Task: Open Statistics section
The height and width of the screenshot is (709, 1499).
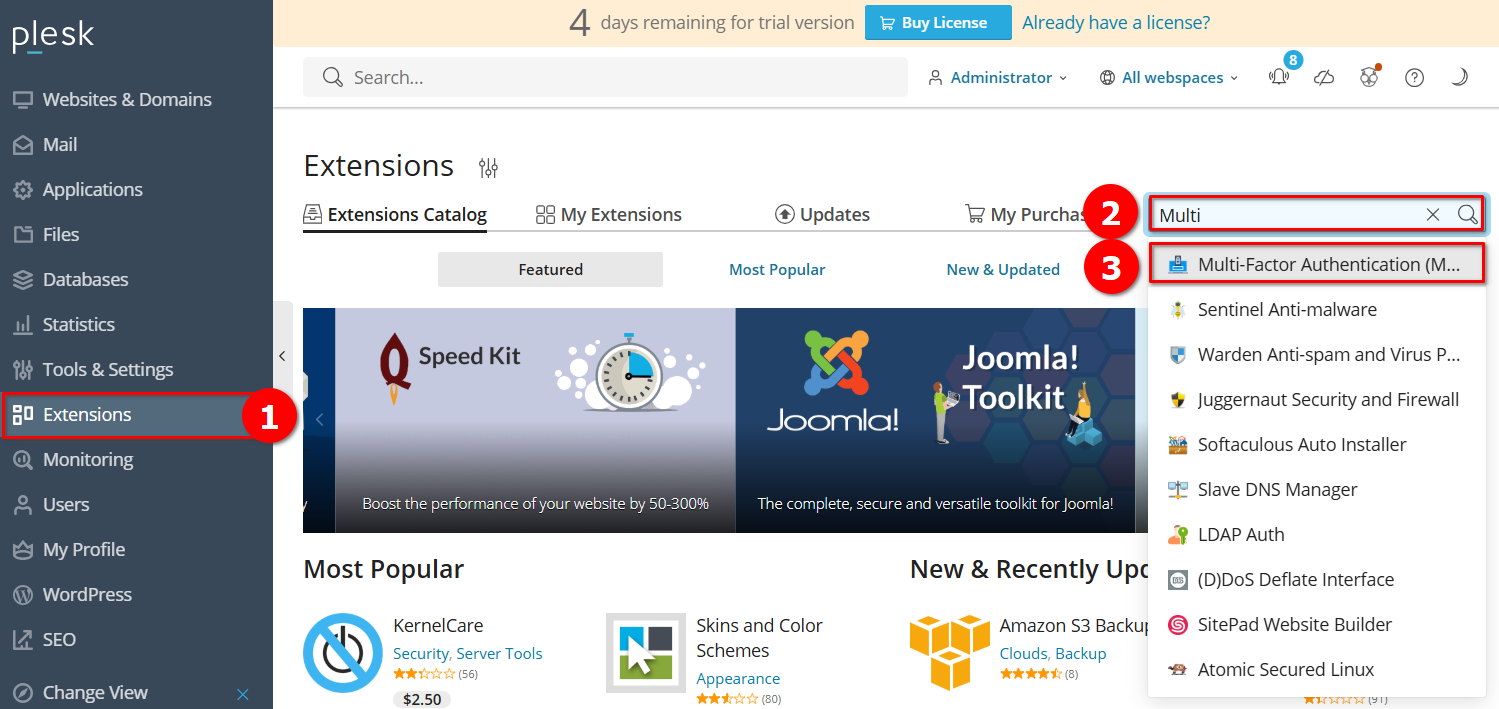Action: 78,324
